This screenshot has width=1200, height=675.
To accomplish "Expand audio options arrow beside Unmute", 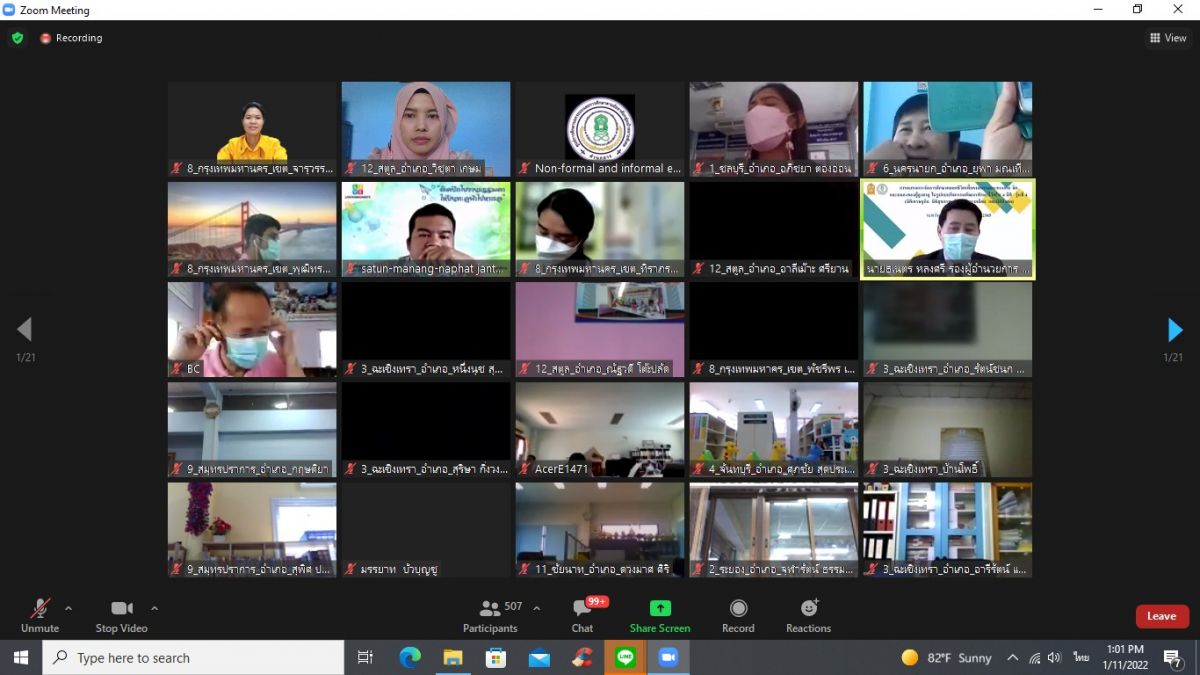I will (68, 608).
